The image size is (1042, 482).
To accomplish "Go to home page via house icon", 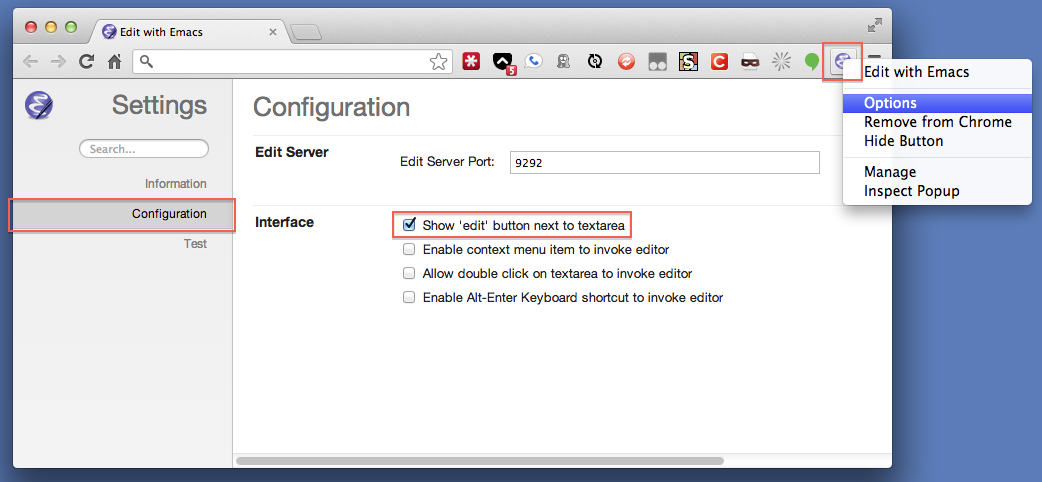I will [x=115, y=62].
